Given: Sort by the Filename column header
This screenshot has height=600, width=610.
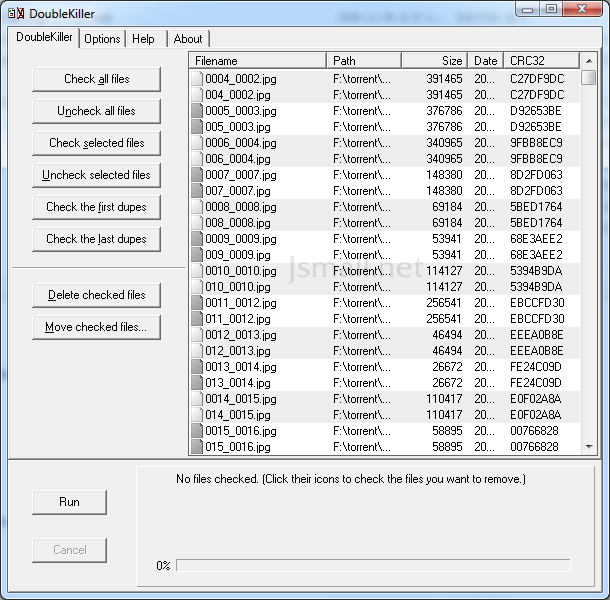Looking at the screenshot, I should click(258, 61).
